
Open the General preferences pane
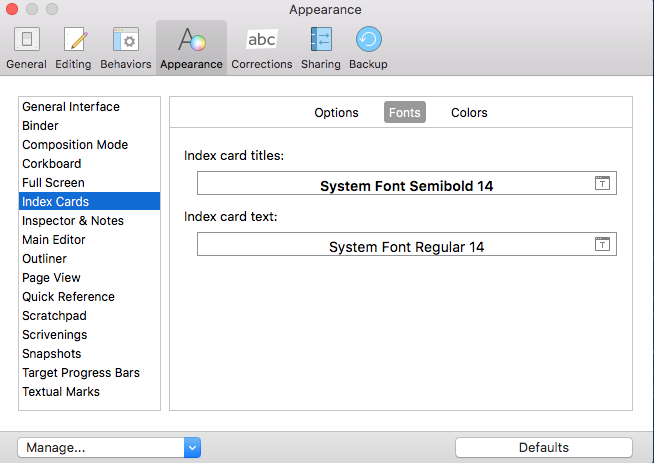point(26,48)
